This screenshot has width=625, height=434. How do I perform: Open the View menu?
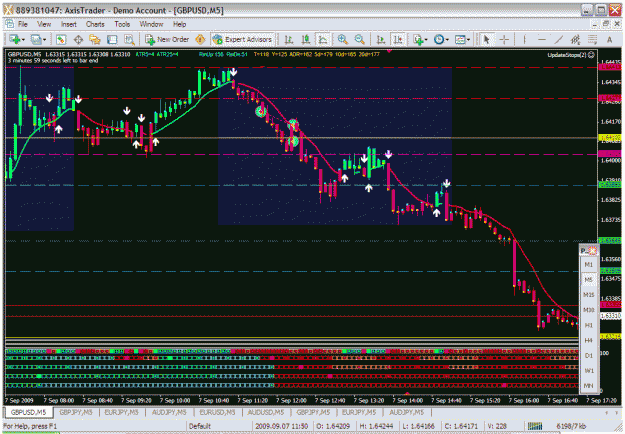tap(44, 24)
